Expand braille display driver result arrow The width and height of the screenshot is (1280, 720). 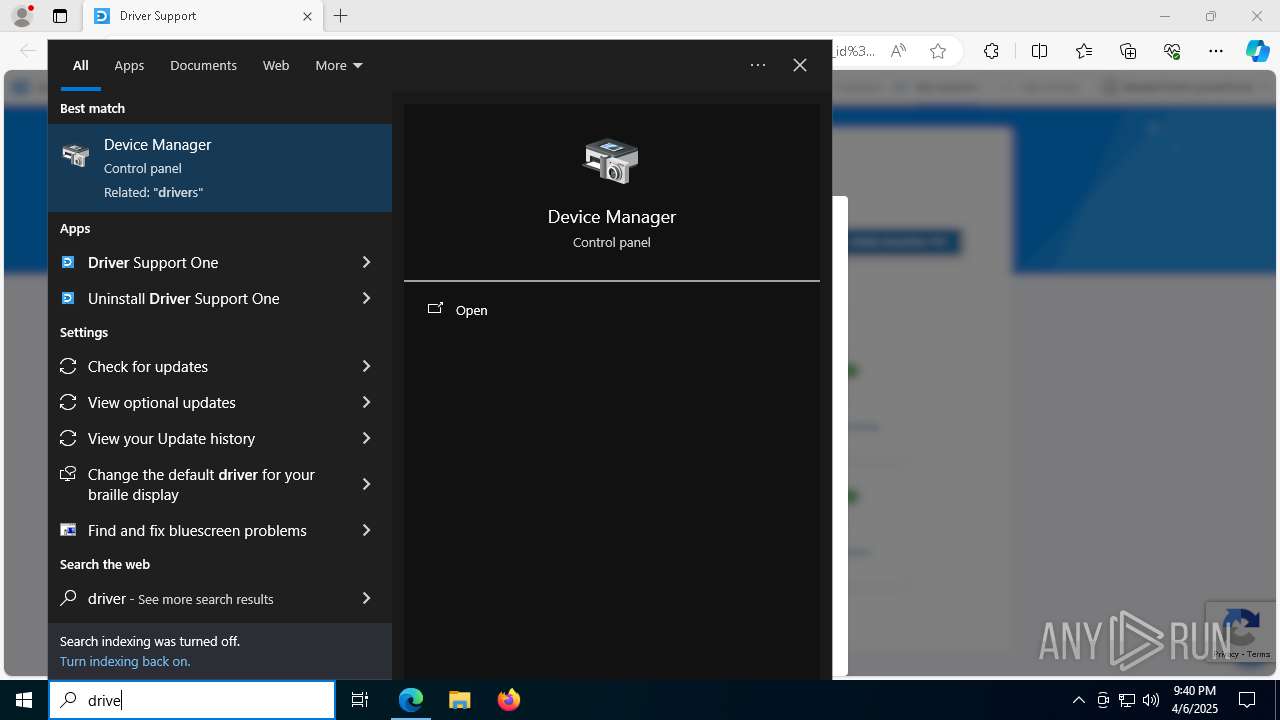click(366, 484)
